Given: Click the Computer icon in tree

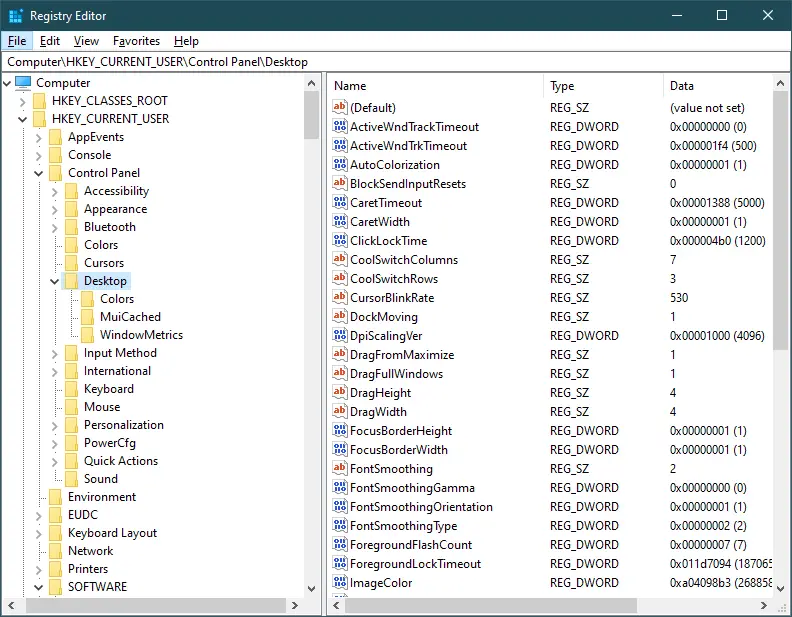Looking at the screenshot, I should [23, 82].
